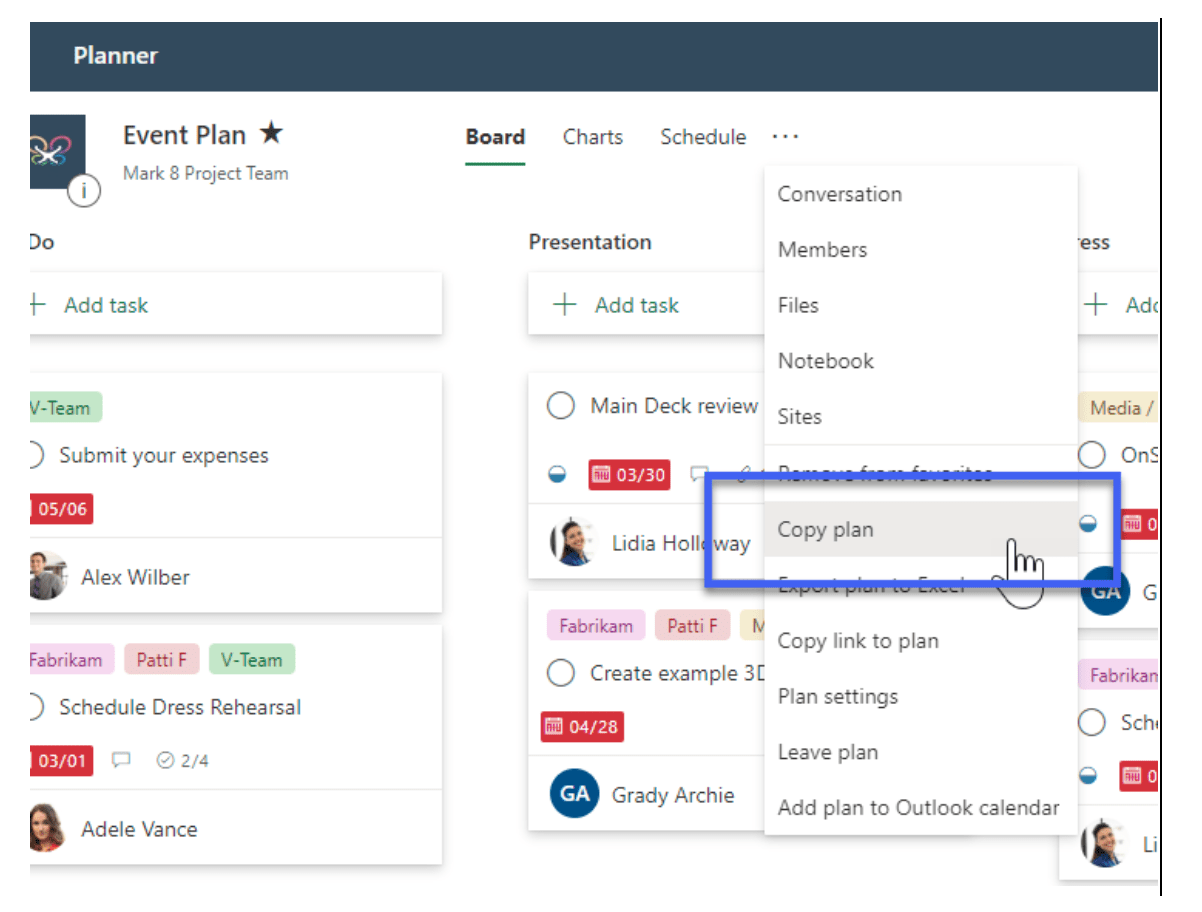Choose Copy plan from the menu
Screen dimensions: 1202x912
click(x=920, y=530)
